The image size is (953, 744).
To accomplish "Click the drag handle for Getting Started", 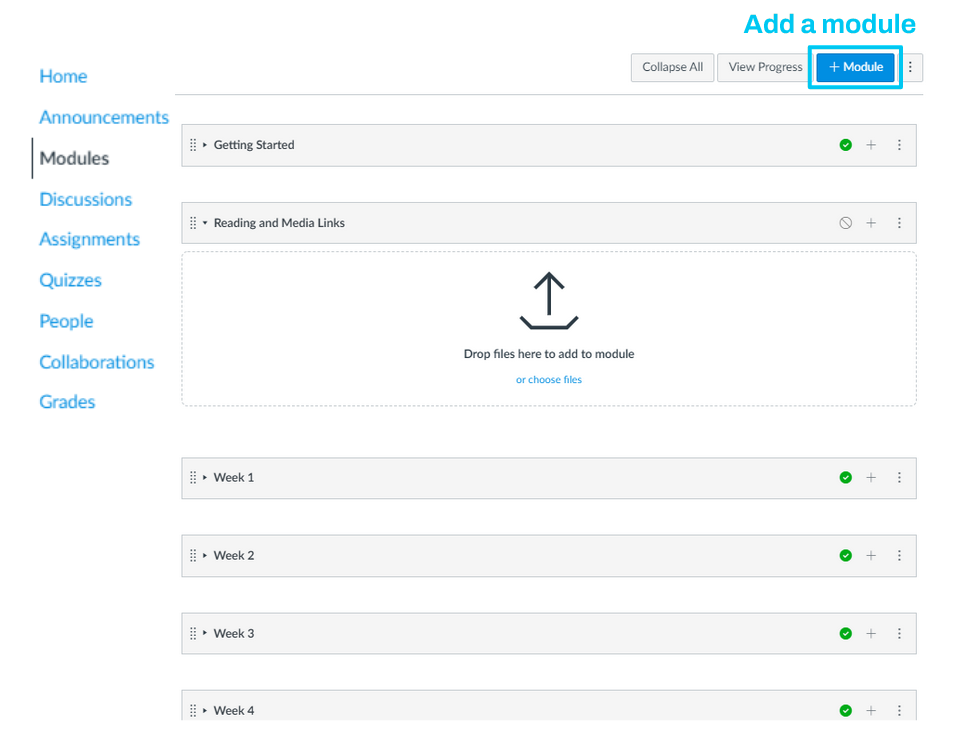I will point(193,145).
